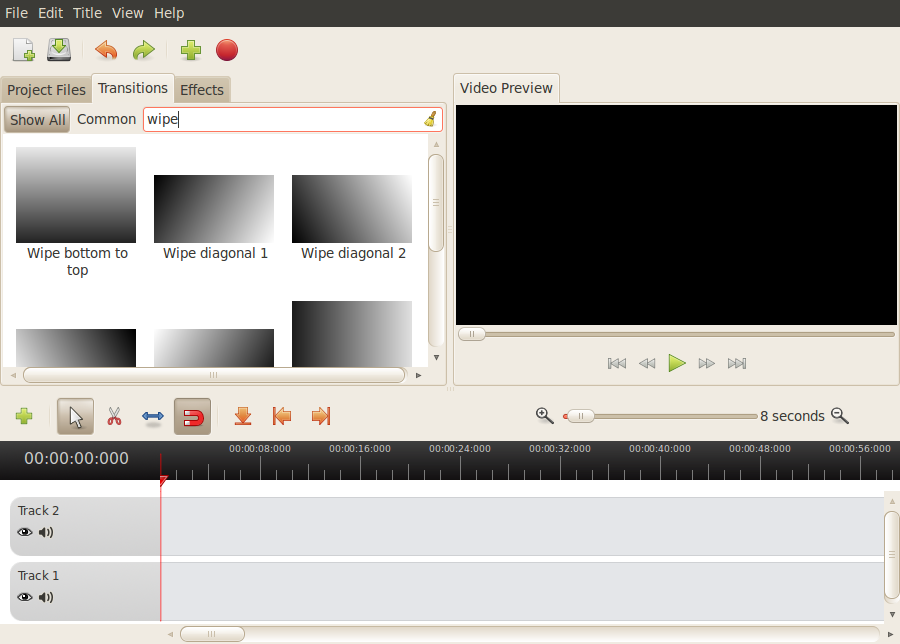Click the Add Marker arrow icon
Image resolution: width=900 pixels, height=644 pixels.
click(242, 416)
